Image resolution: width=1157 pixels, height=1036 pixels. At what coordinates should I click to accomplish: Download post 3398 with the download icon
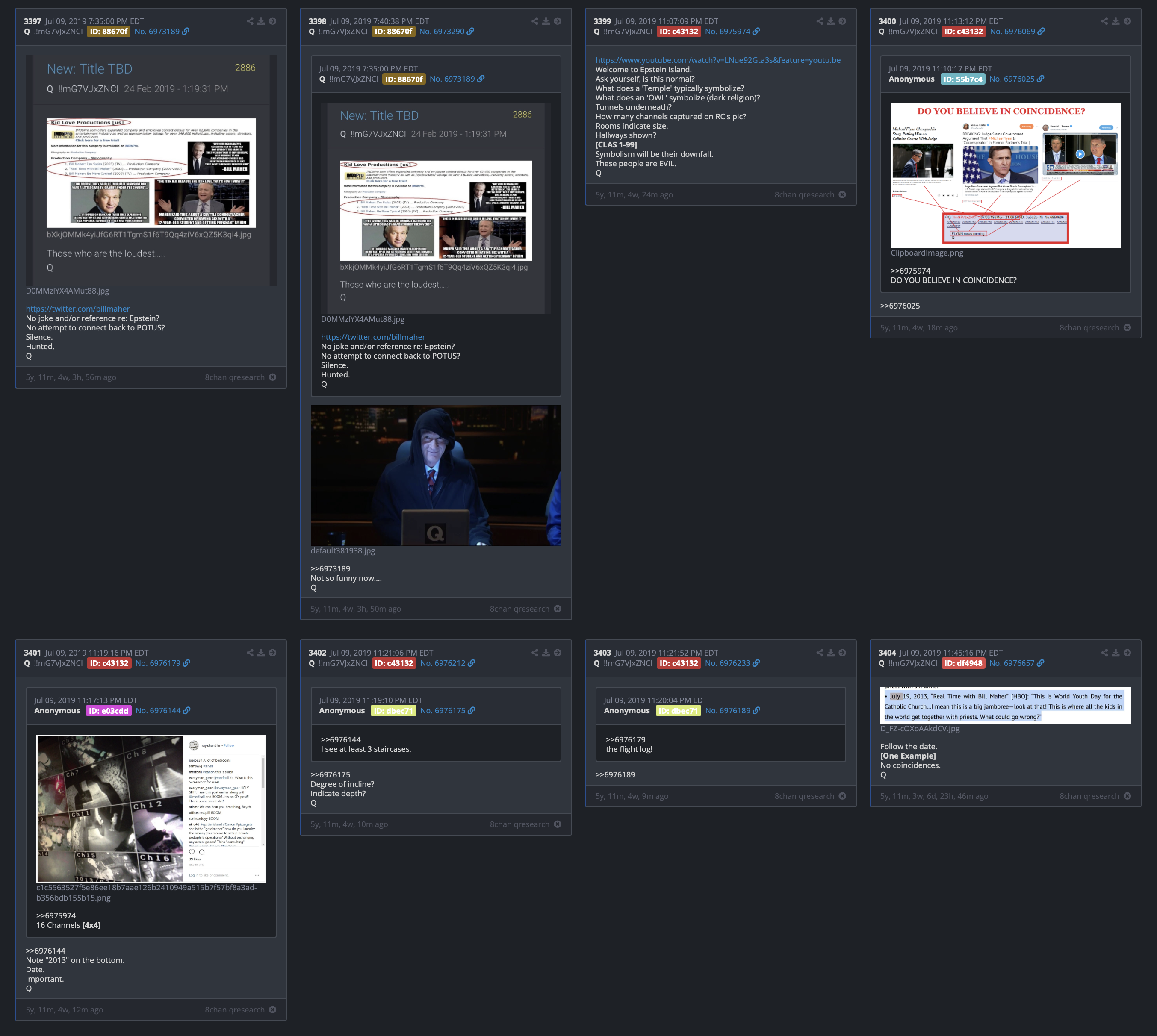[546, 21]
